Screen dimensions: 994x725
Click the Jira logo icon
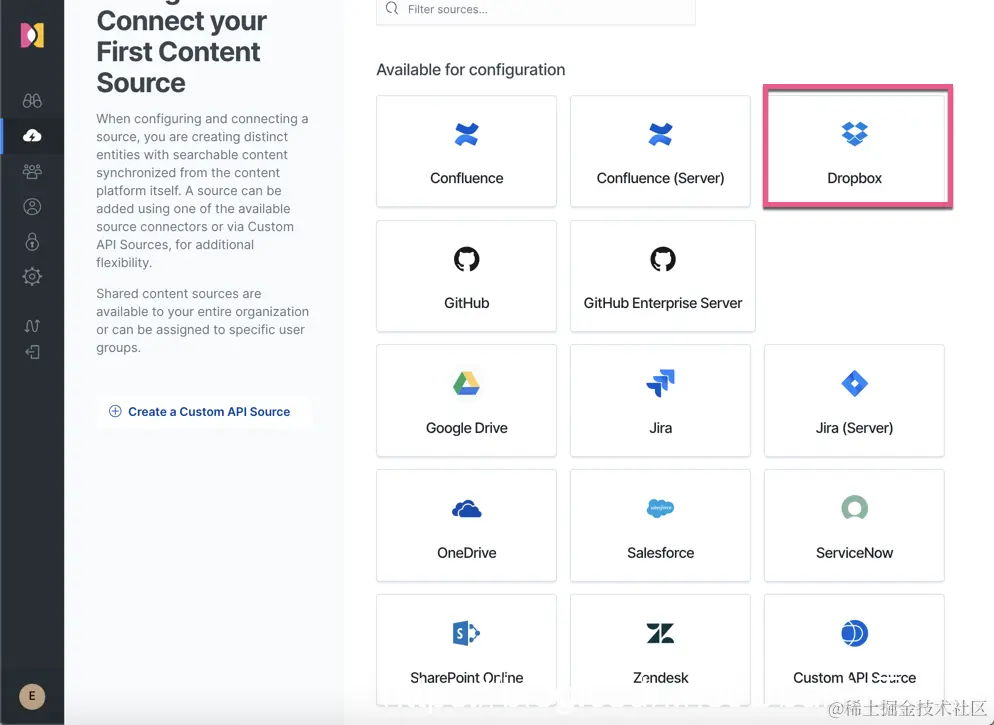(x=661, y=383)
